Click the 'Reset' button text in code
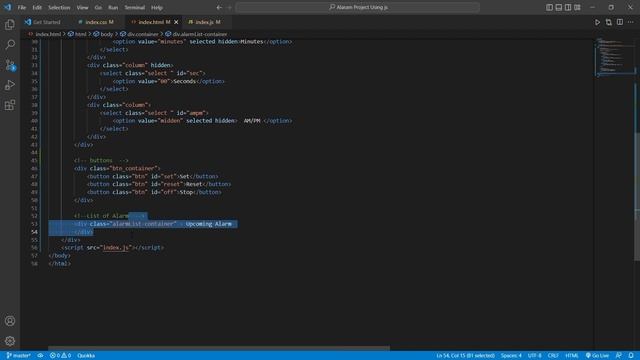The image size is (640, 360). (x=194, y=184)
